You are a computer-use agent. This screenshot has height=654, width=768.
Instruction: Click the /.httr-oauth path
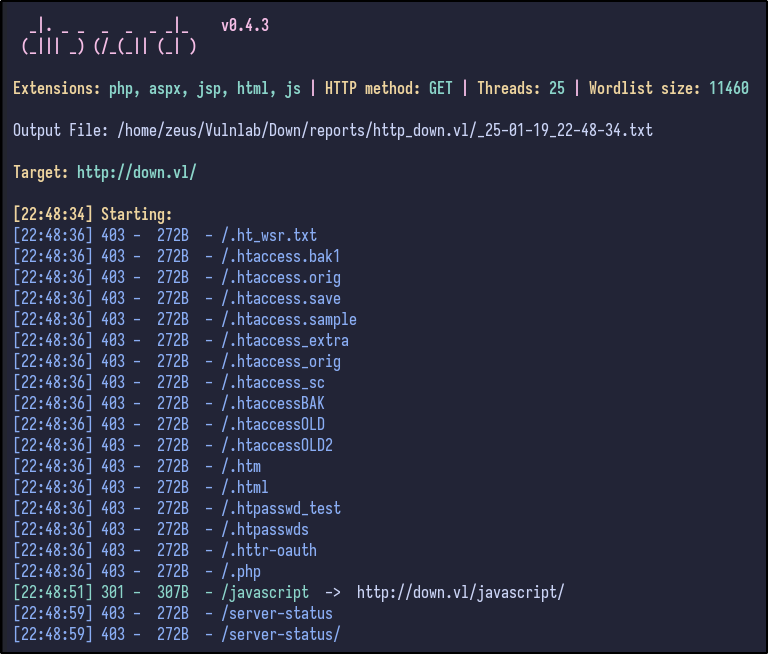(x=268, y=550)
